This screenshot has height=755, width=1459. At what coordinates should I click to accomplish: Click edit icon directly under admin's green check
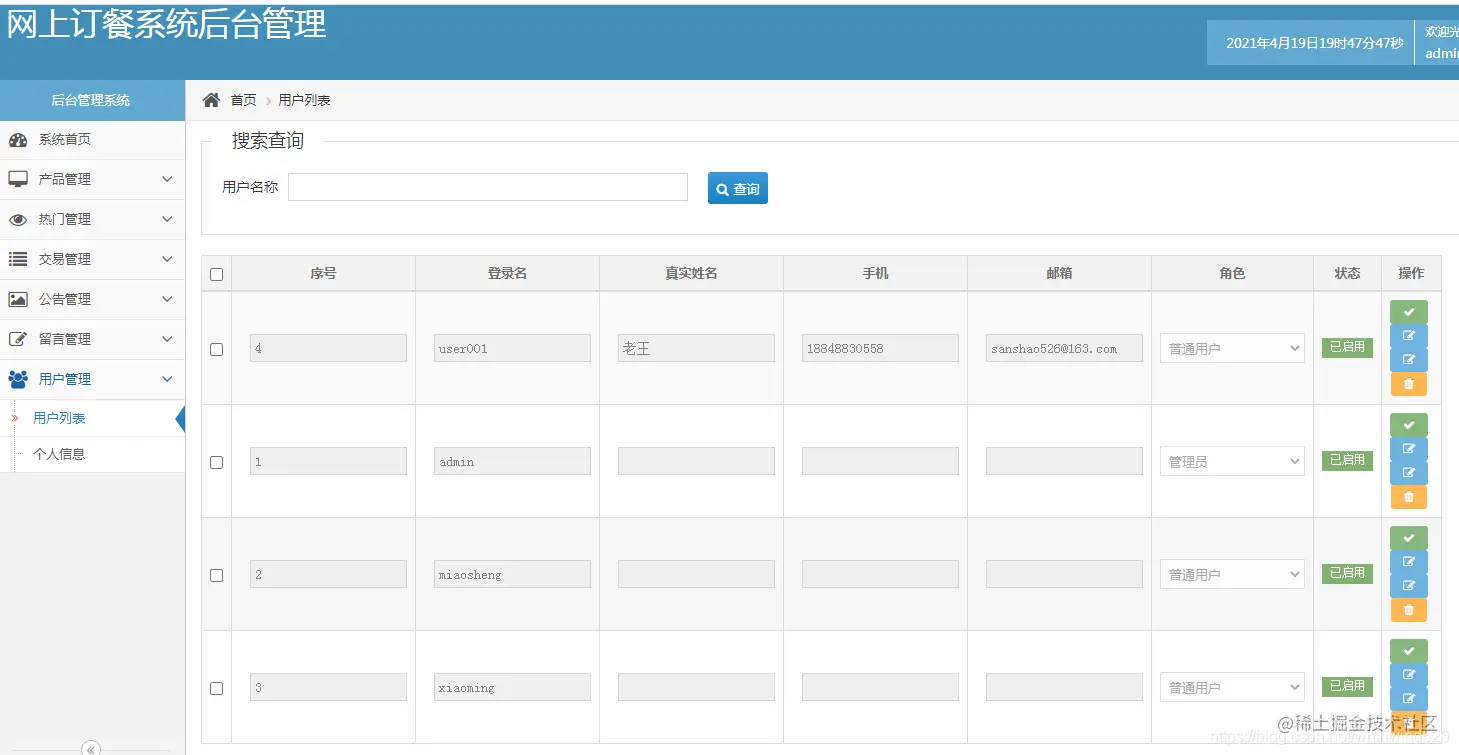click(1409, 449)
